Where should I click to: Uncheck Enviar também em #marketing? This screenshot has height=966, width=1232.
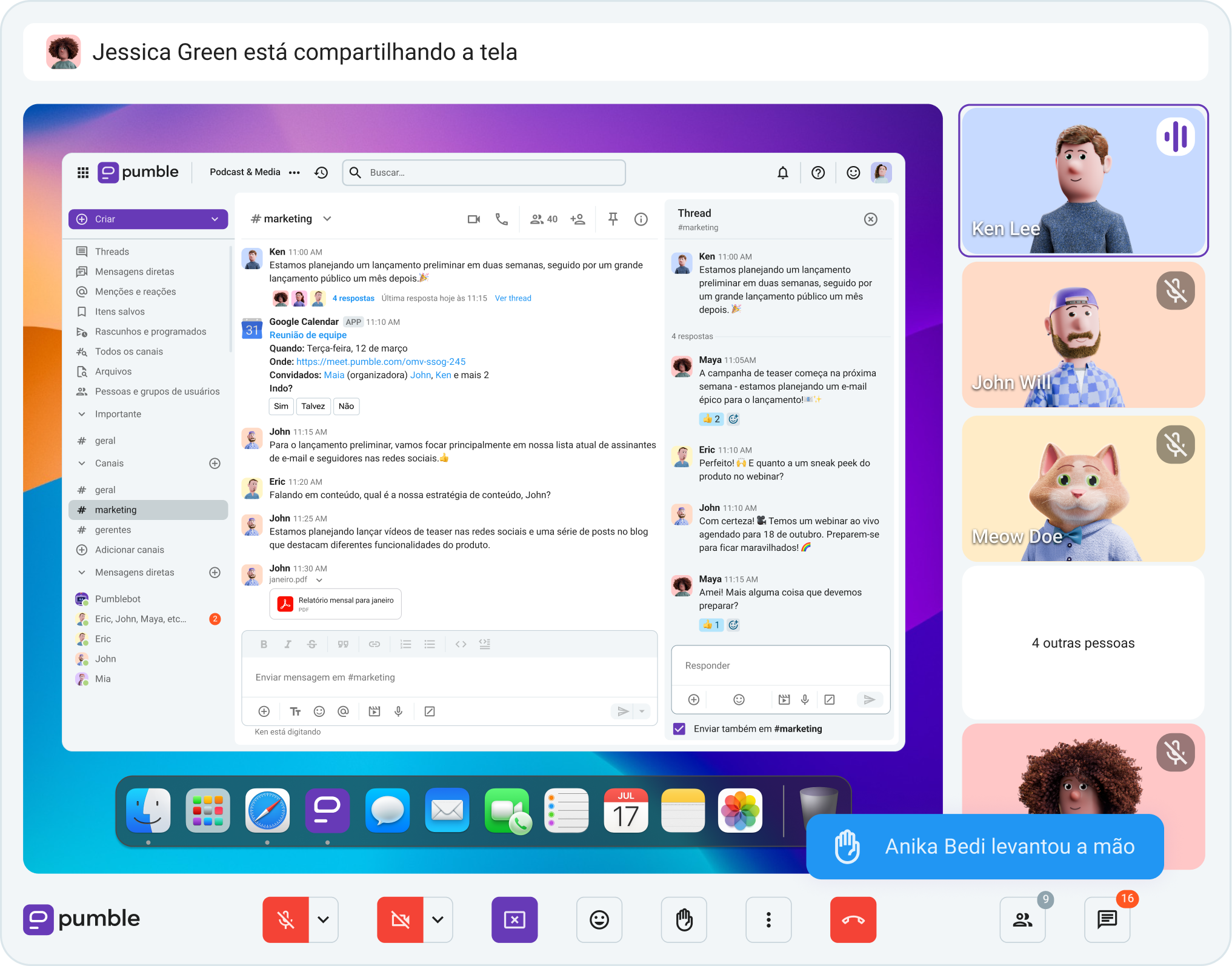[x=679, y=728]
